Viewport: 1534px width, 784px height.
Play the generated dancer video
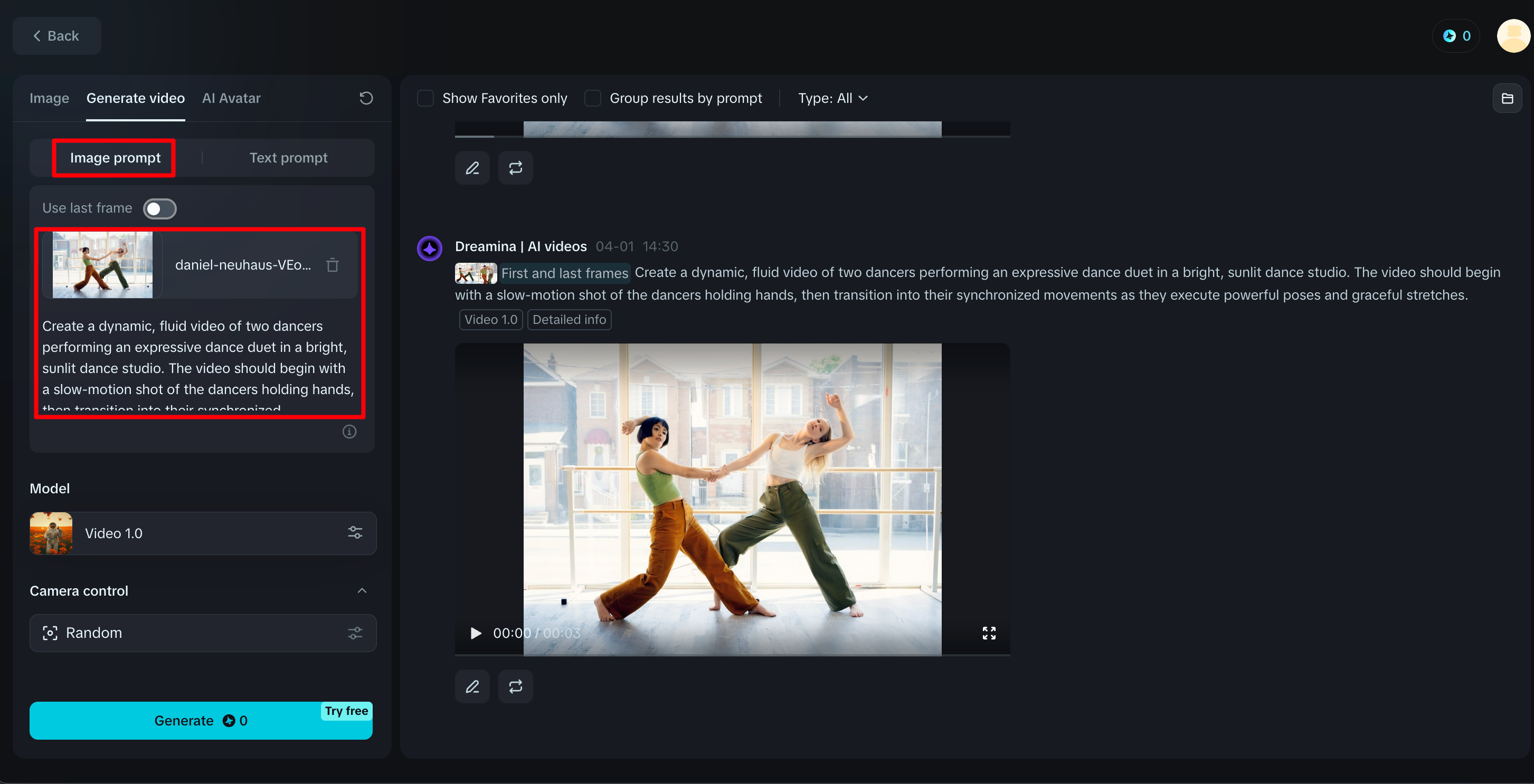[475, 633]
